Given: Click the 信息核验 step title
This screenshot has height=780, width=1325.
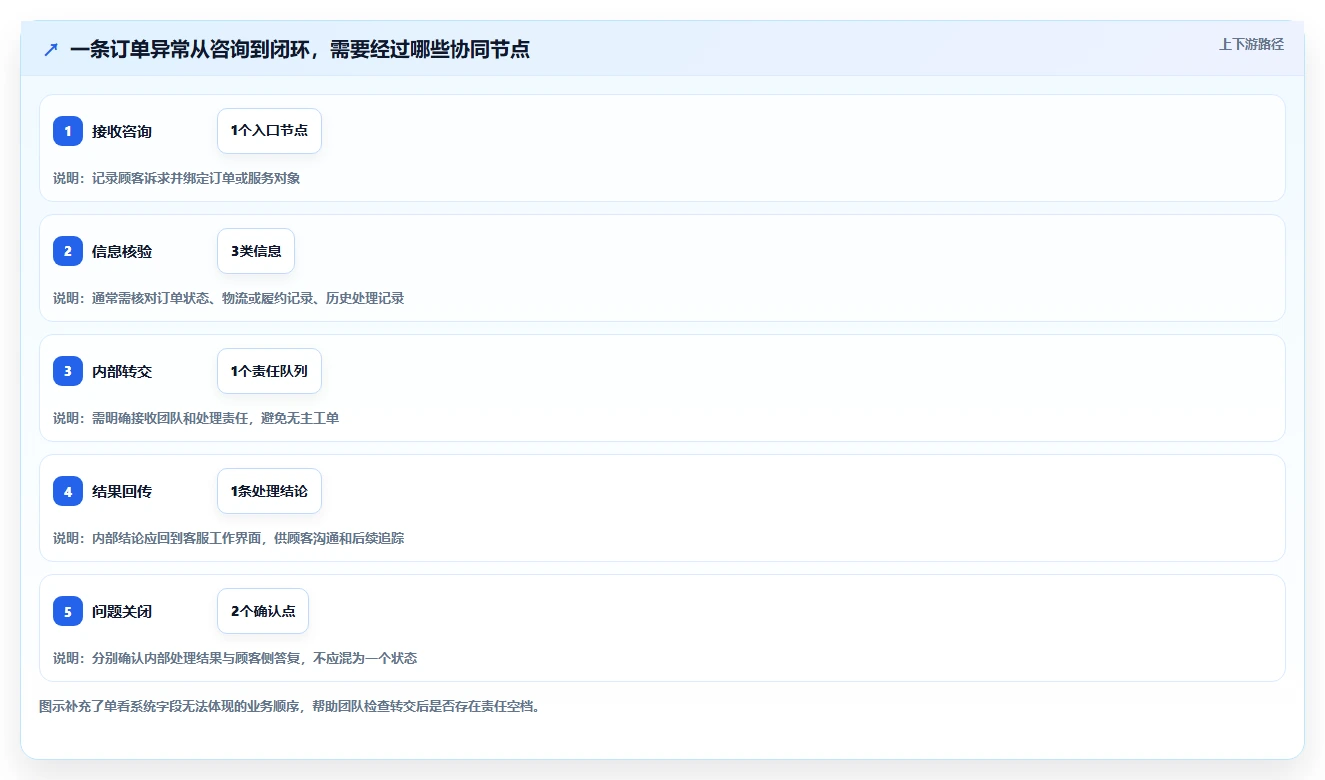Looking at the screenshot, I should [x=122, y=251].
